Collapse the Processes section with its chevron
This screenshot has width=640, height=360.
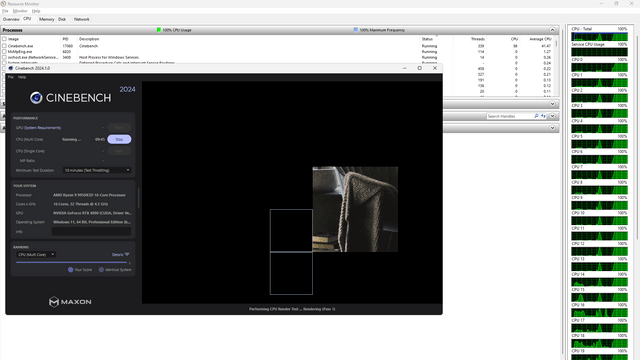coord(552,30)
